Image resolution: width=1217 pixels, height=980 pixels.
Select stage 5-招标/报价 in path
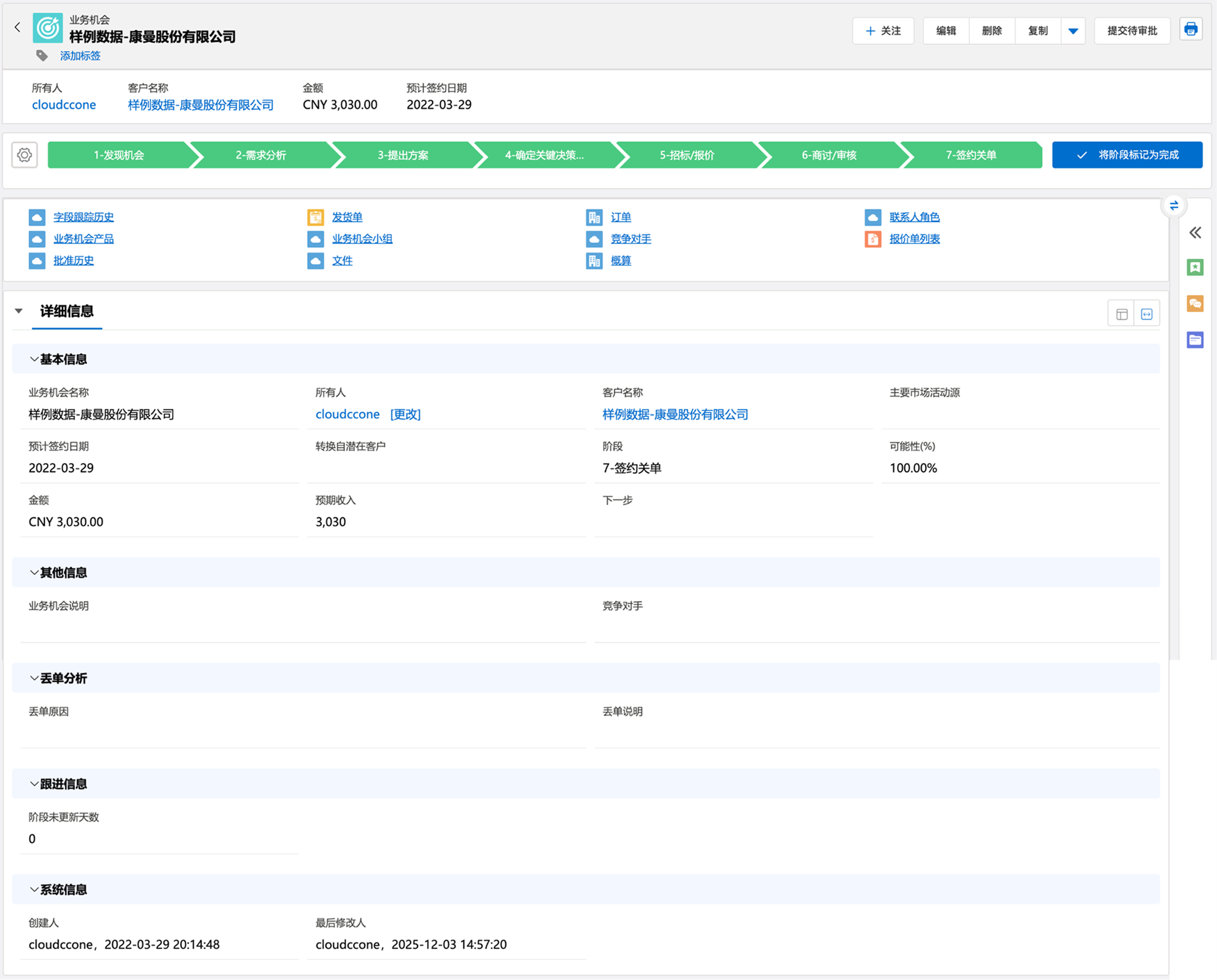(x=686, y=155)
